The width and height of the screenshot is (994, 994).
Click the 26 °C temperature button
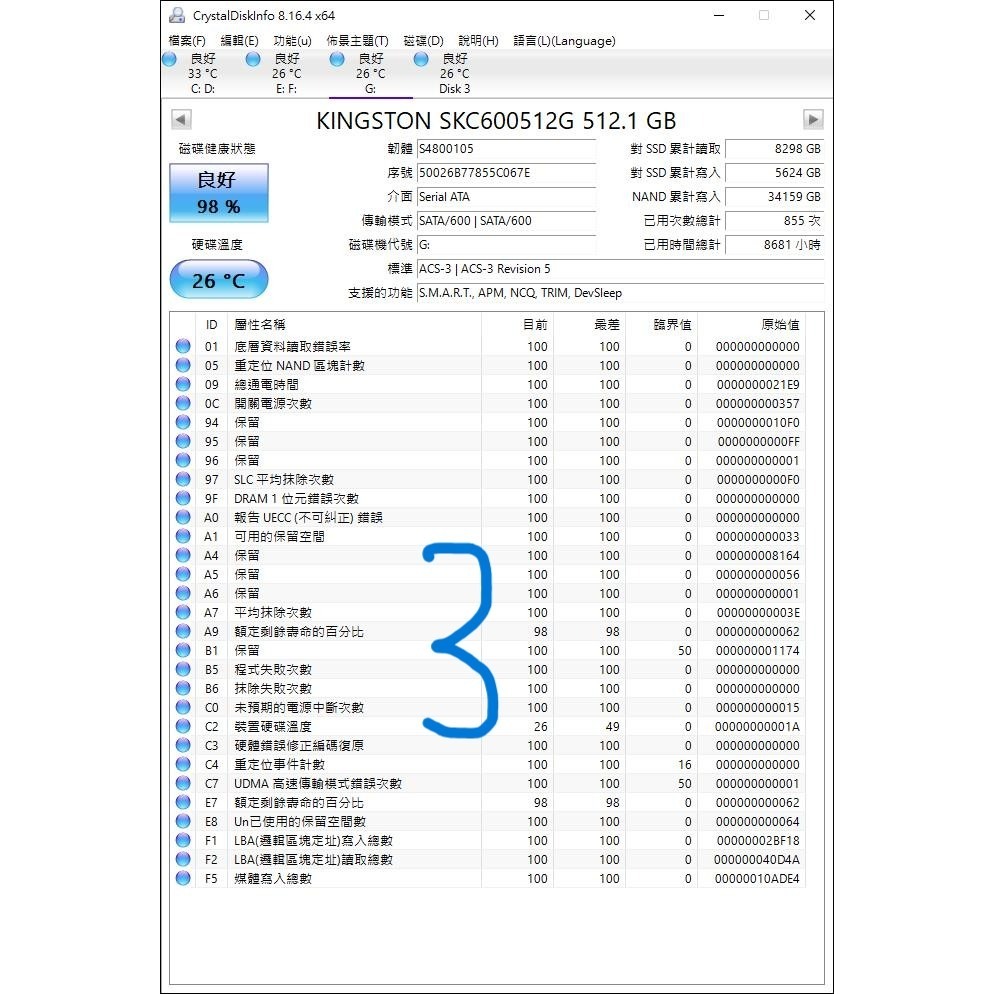[x=219, y=280]
